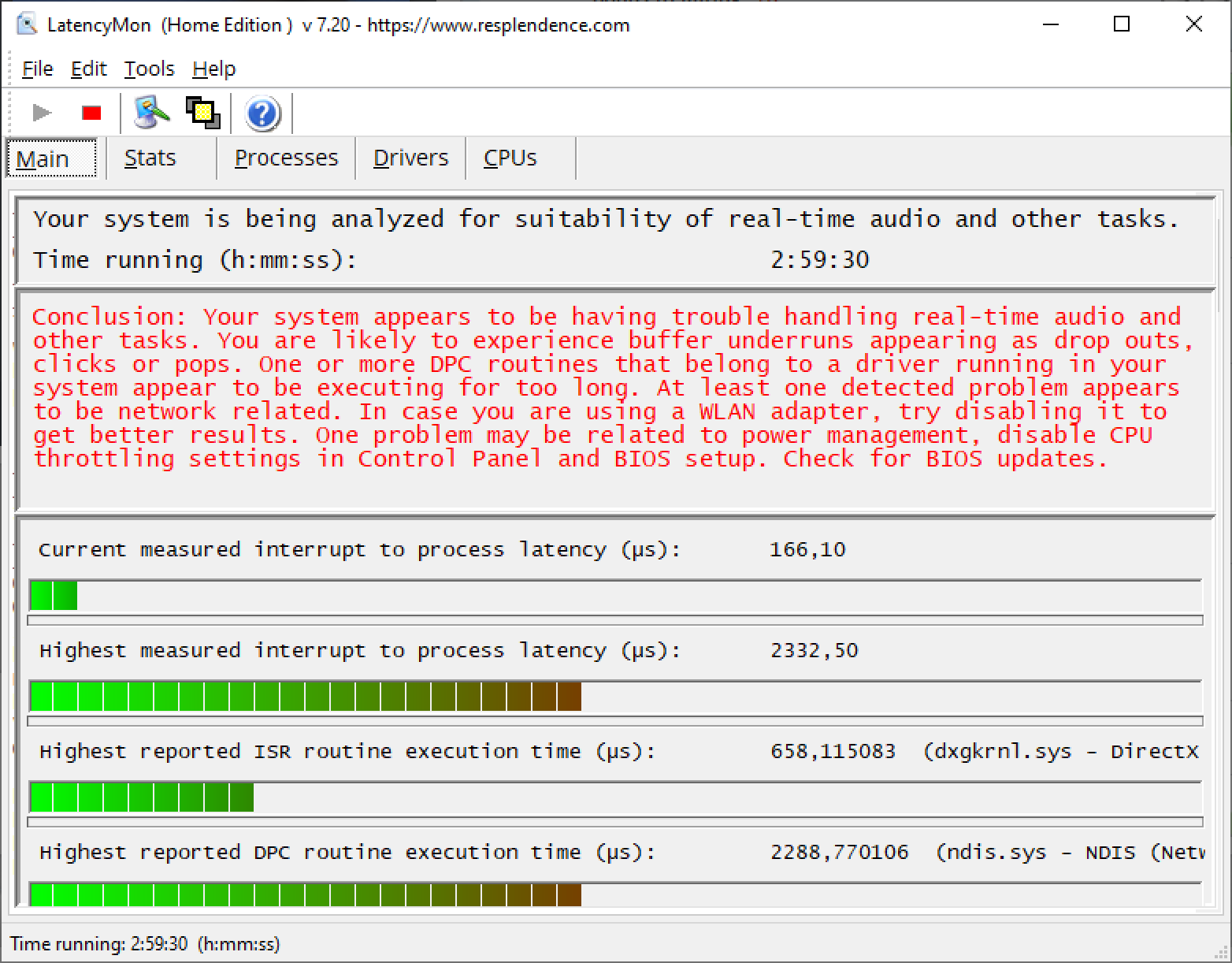Click the status bar 'Time running' text
Viewport: 1232px width, 963px height.
(145, 943)
